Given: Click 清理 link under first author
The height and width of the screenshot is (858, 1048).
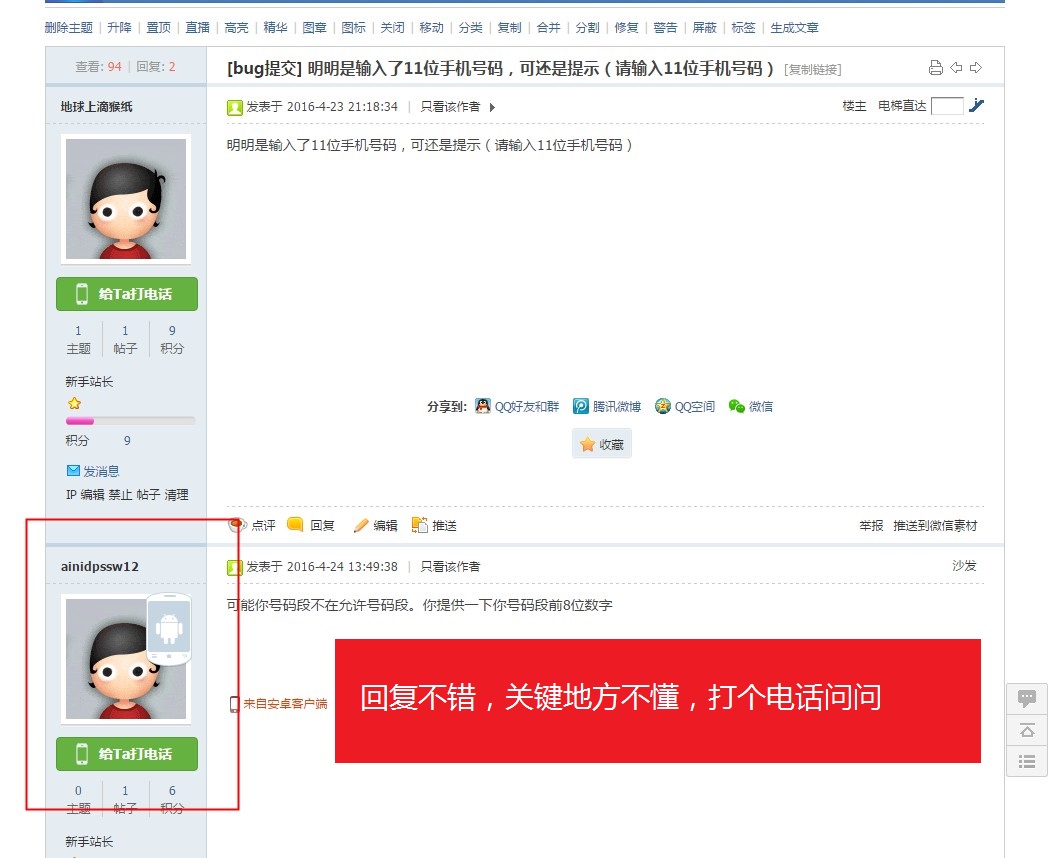Looking at the screenshot, I should 176,494.
